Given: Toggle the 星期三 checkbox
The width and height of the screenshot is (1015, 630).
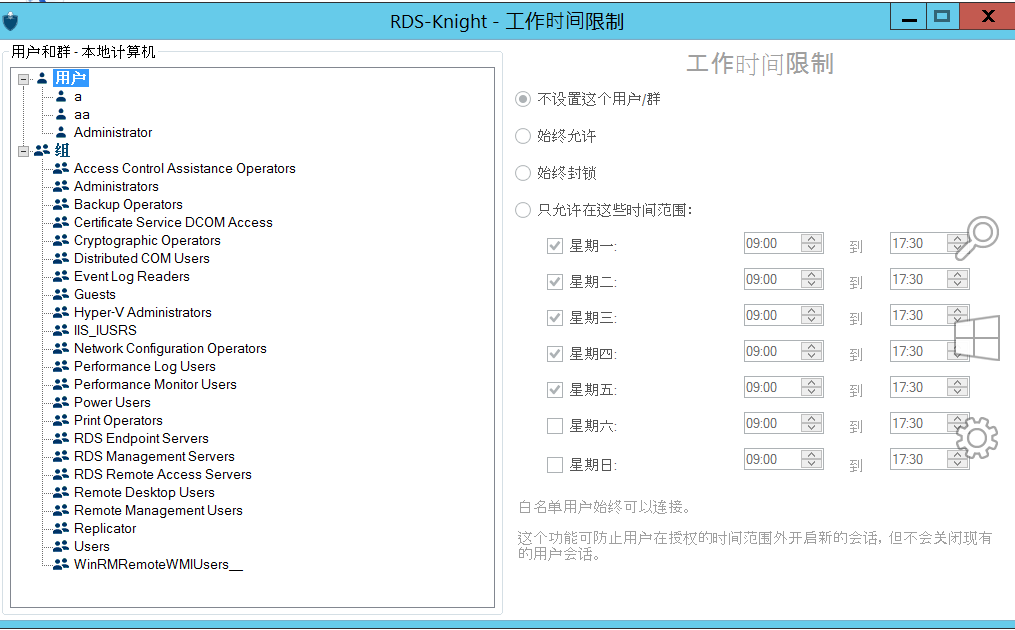Looking at the screenshot, I should click(555, 318).
